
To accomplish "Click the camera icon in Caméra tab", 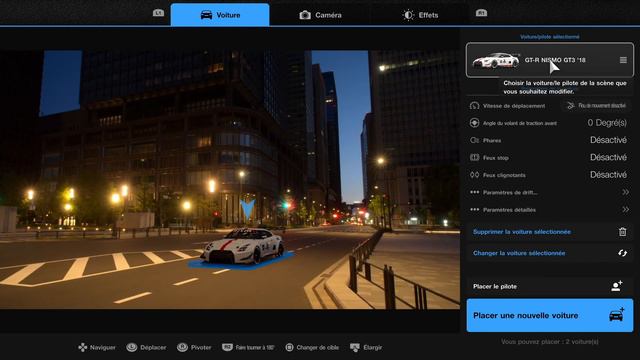I will click(x=305, y=15).
